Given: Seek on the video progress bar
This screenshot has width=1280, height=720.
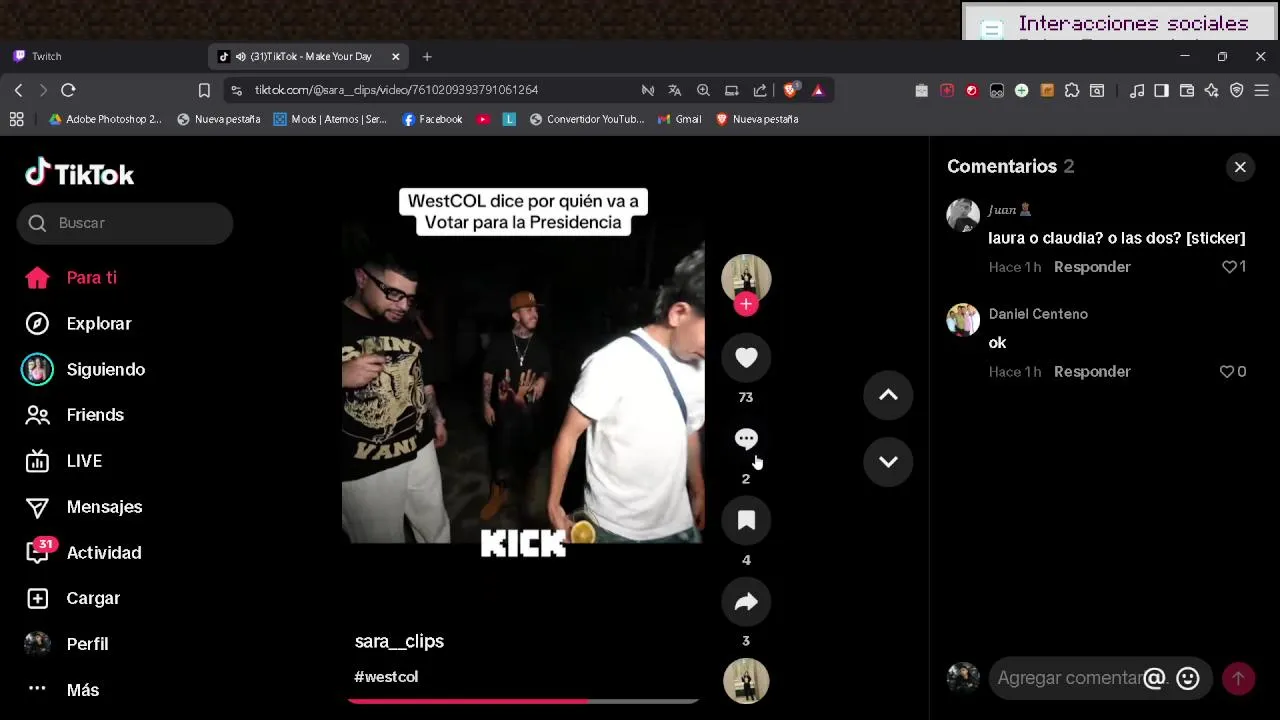Looking at the screenshot, I should click(523, 701).
